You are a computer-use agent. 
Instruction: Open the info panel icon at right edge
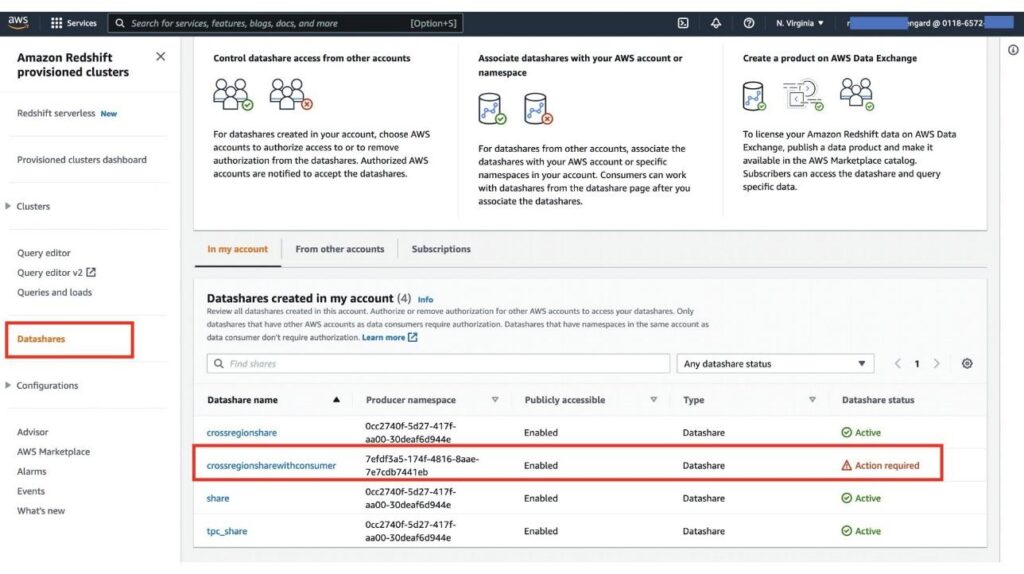(x=1013, y=50)
